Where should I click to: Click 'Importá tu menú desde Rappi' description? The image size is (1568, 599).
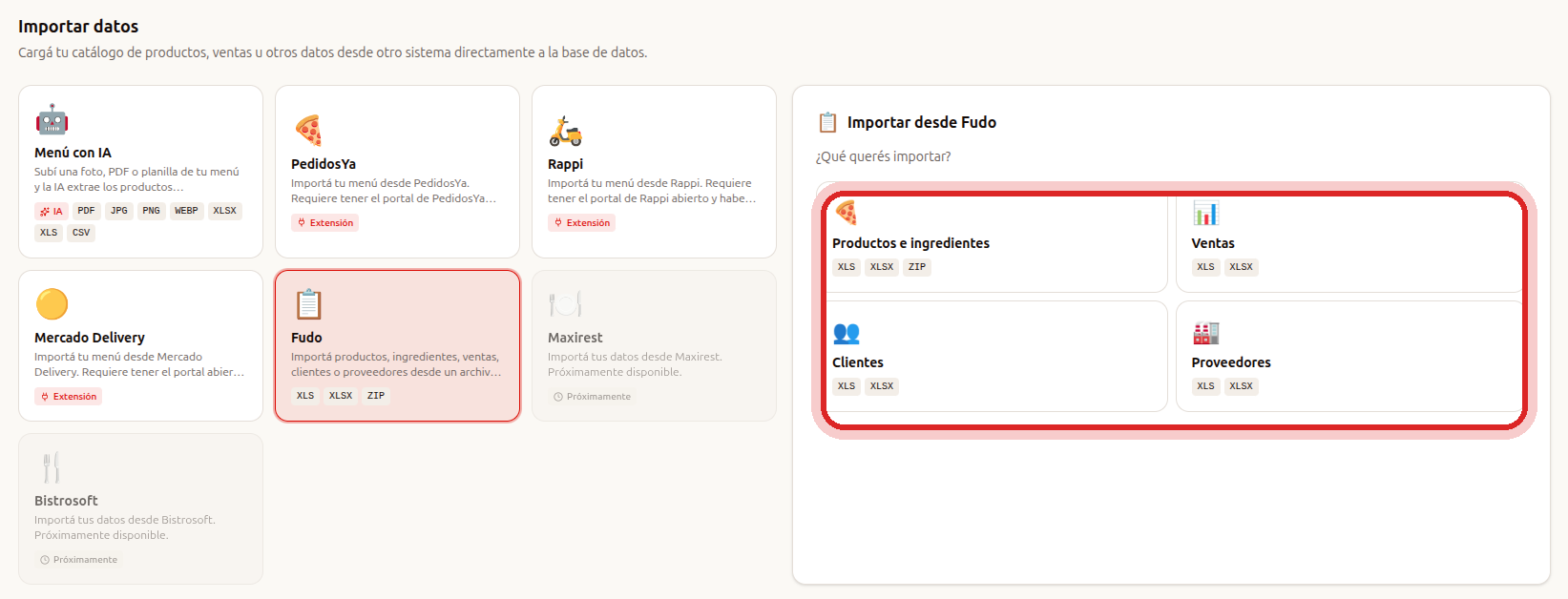coord(652,191)
